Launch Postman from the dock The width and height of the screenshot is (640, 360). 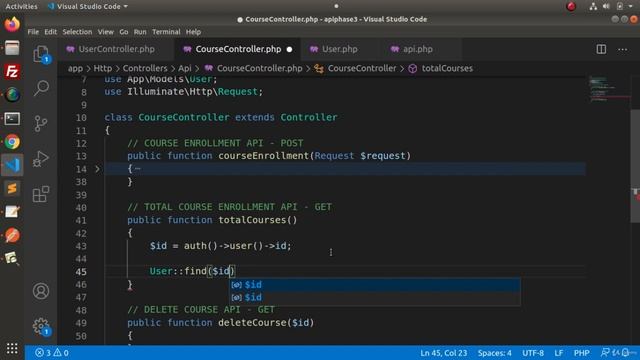tap(12, 235)
